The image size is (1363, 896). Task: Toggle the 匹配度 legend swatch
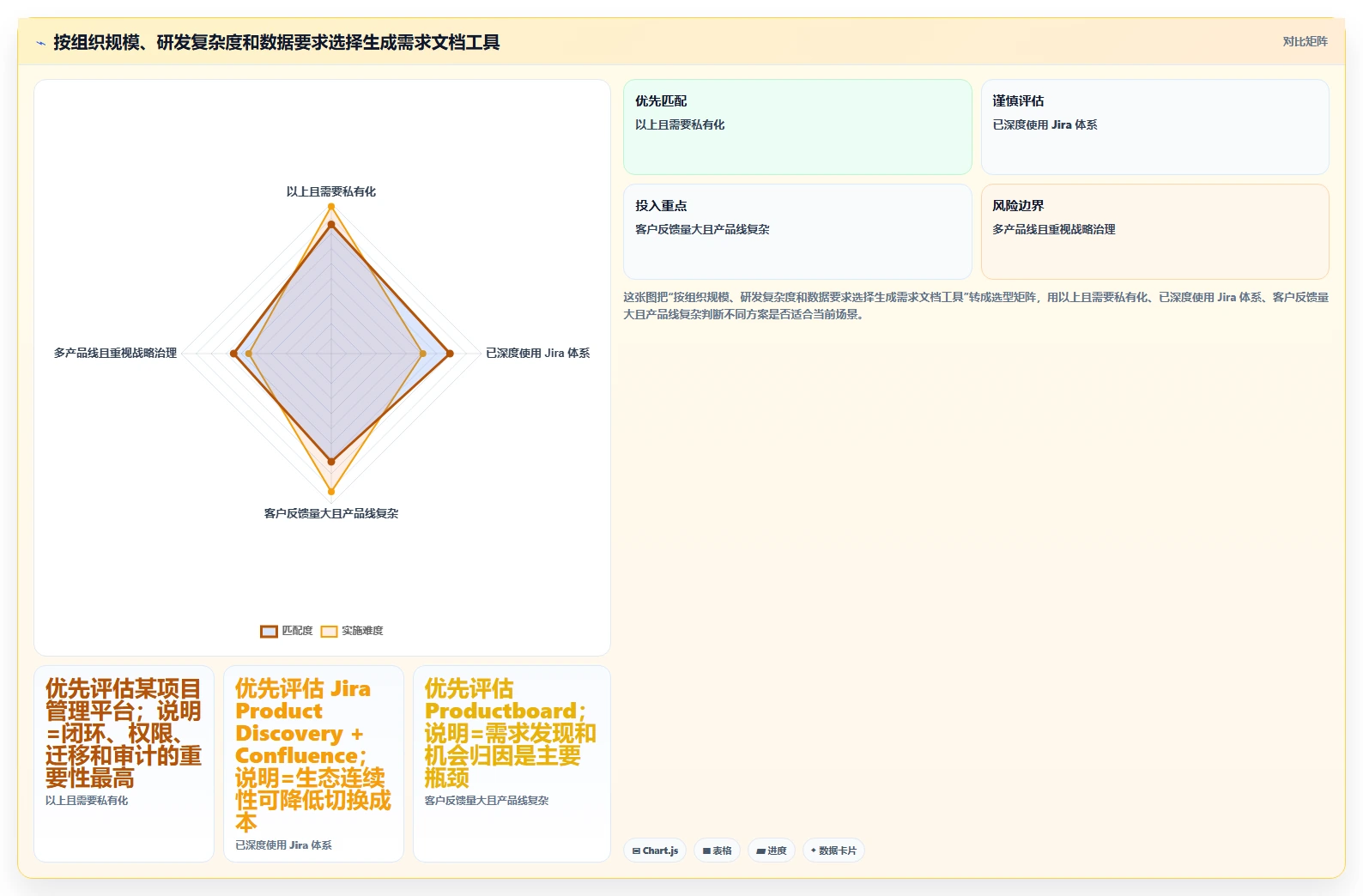269,632
